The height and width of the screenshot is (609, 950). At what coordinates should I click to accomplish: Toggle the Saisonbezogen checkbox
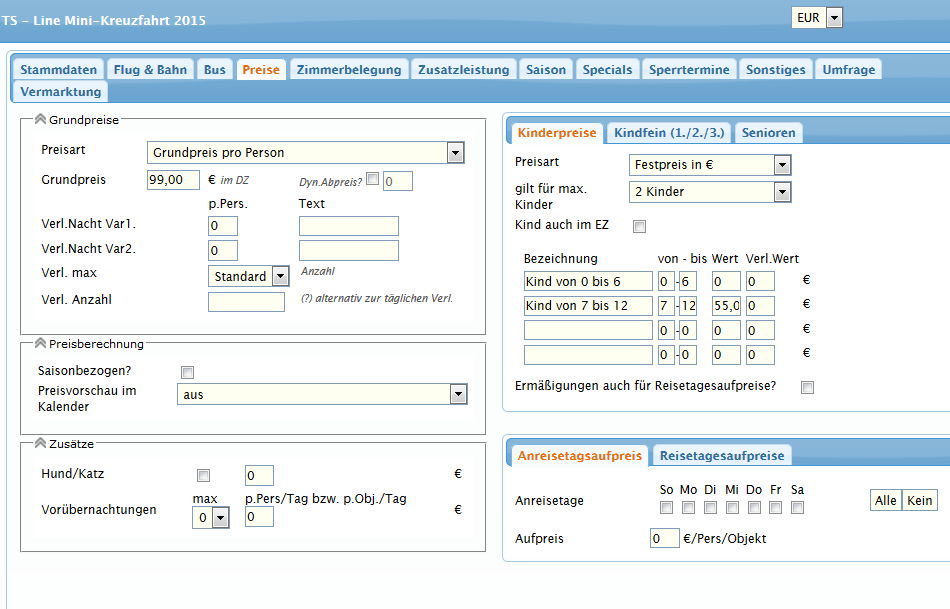(188, 373)
